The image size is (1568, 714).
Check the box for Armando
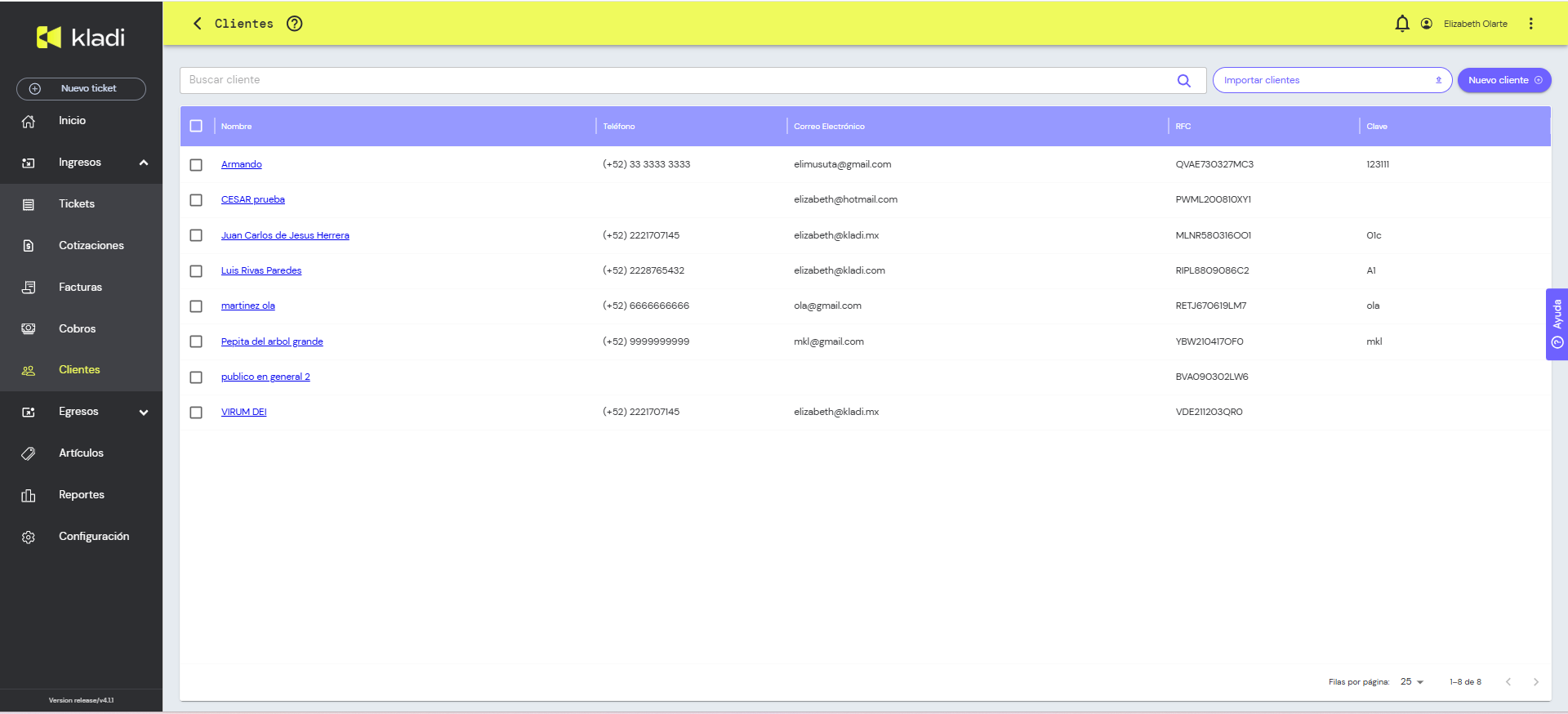click(196, 165)
